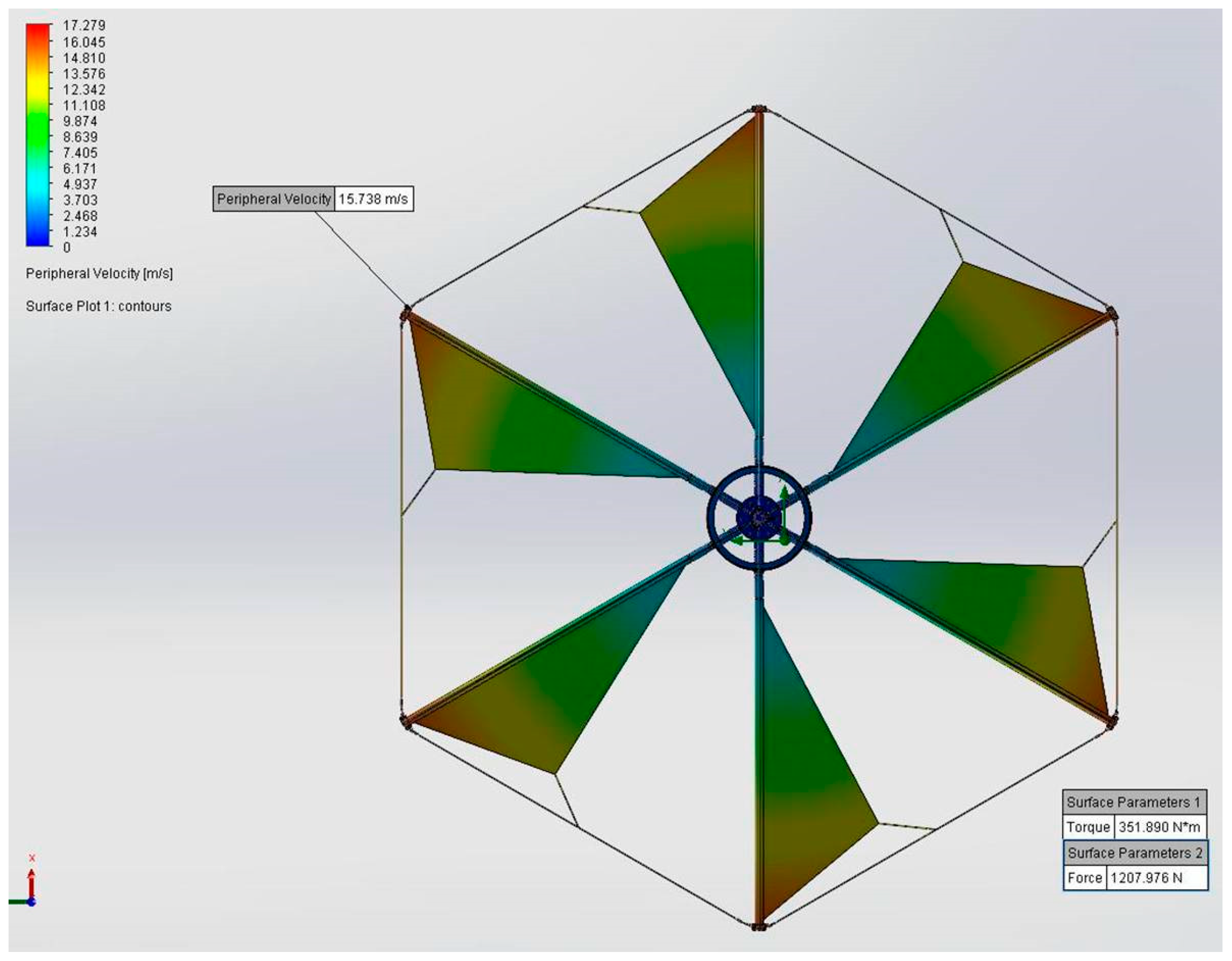Image resolution: width=1232 pixels, height=961 pixels.
Task: Click the Peripheral Velocity callout label
Action: click(273, 199)
